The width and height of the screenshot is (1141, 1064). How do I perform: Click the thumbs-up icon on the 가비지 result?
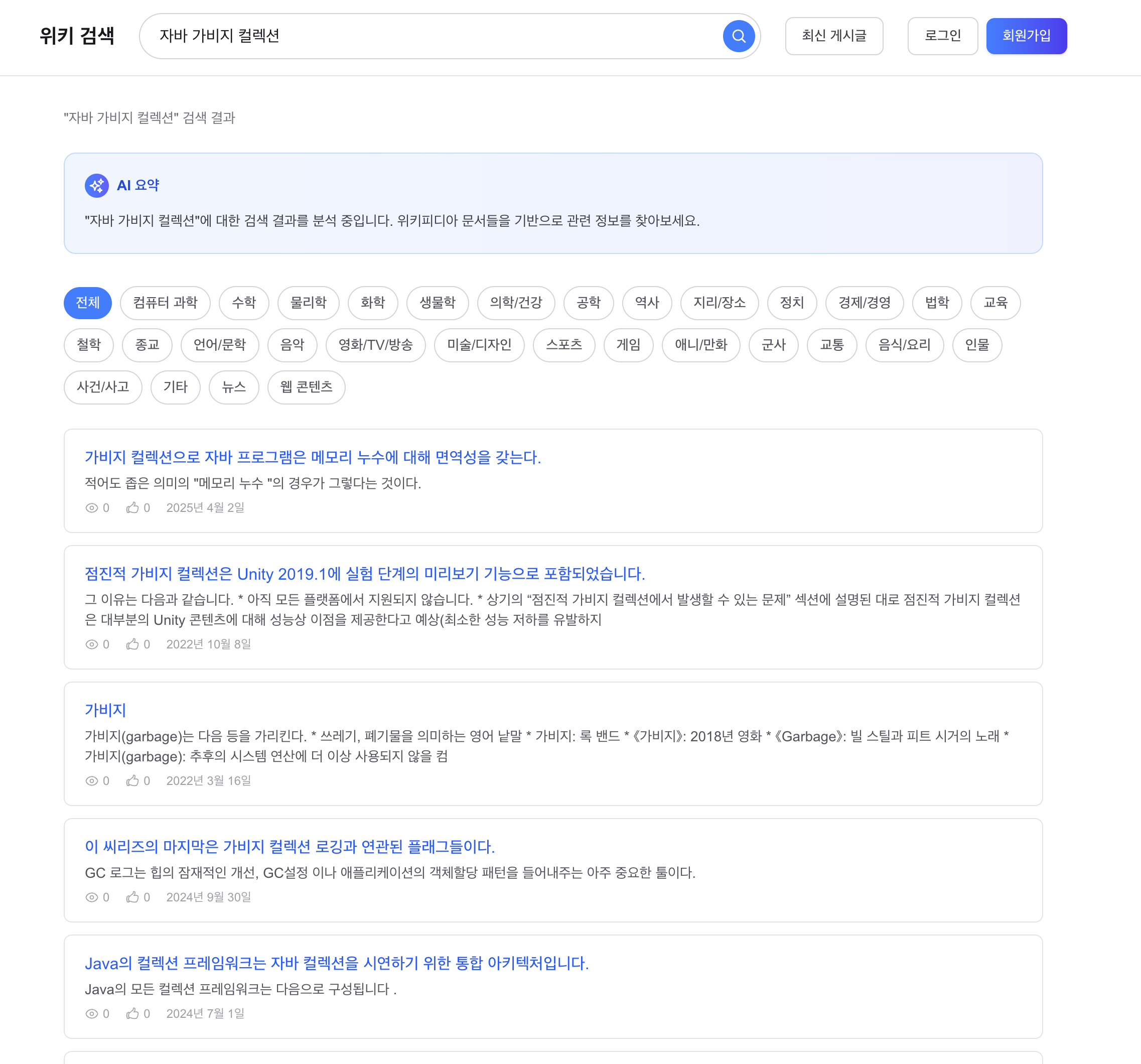pyautogui.click(x=133, y=780)
